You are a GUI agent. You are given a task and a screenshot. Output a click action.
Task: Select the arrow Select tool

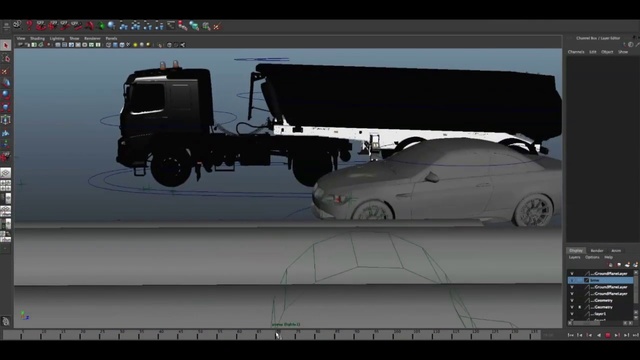pos(6,45)
